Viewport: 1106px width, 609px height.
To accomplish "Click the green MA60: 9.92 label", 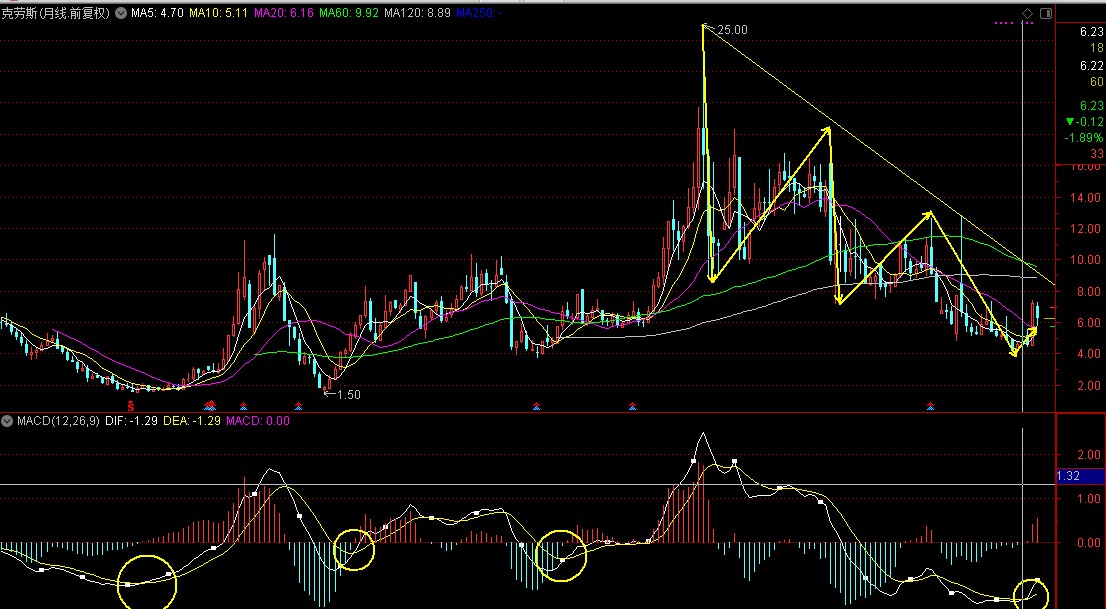I will [x=348, y=13].
